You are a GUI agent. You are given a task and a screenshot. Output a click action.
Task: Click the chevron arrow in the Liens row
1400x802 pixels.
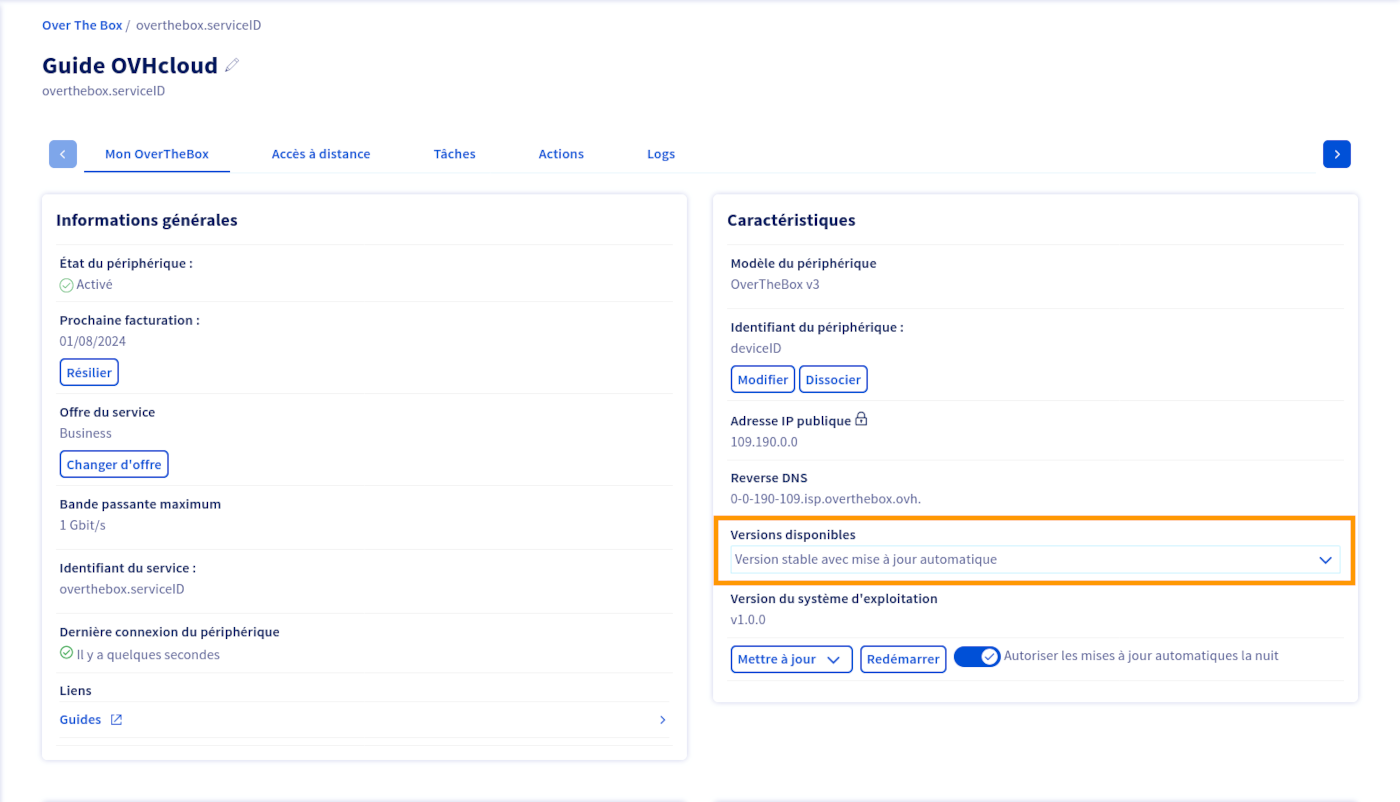[x=662, y=720]
